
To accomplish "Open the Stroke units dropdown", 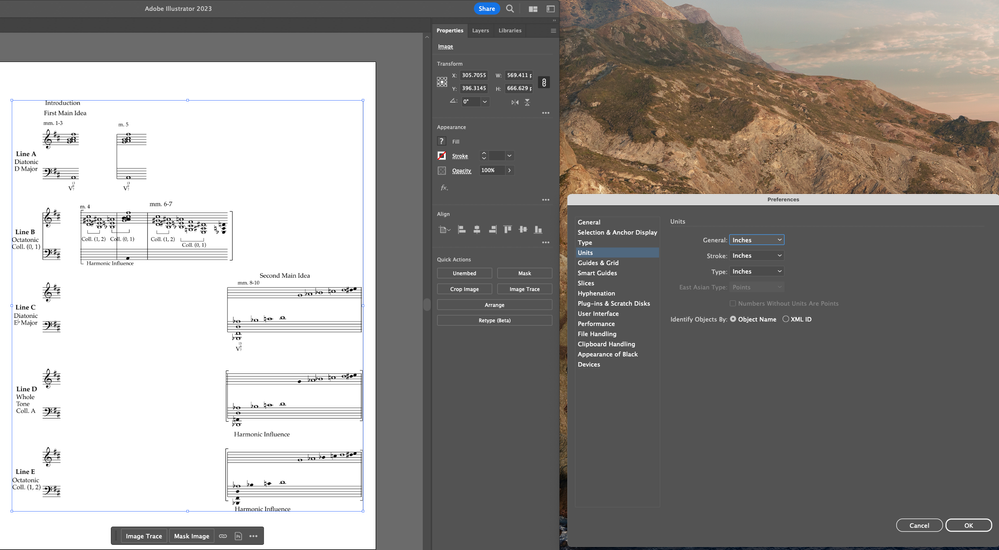I will 757,256.
